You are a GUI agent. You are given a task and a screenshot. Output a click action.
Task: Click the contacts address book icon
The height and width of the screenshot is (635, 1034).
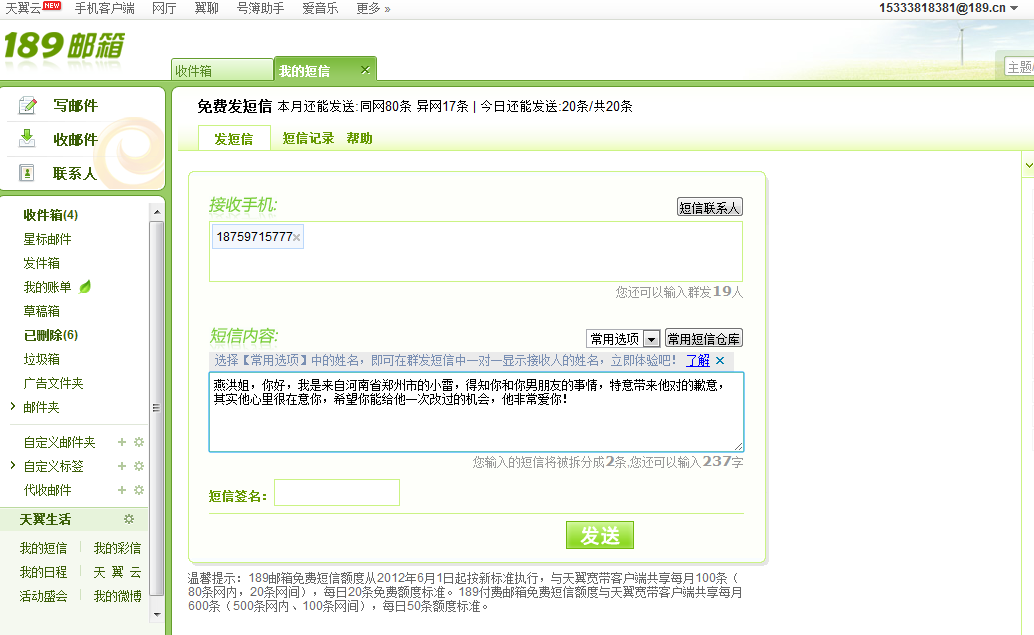tap(26, 173)
